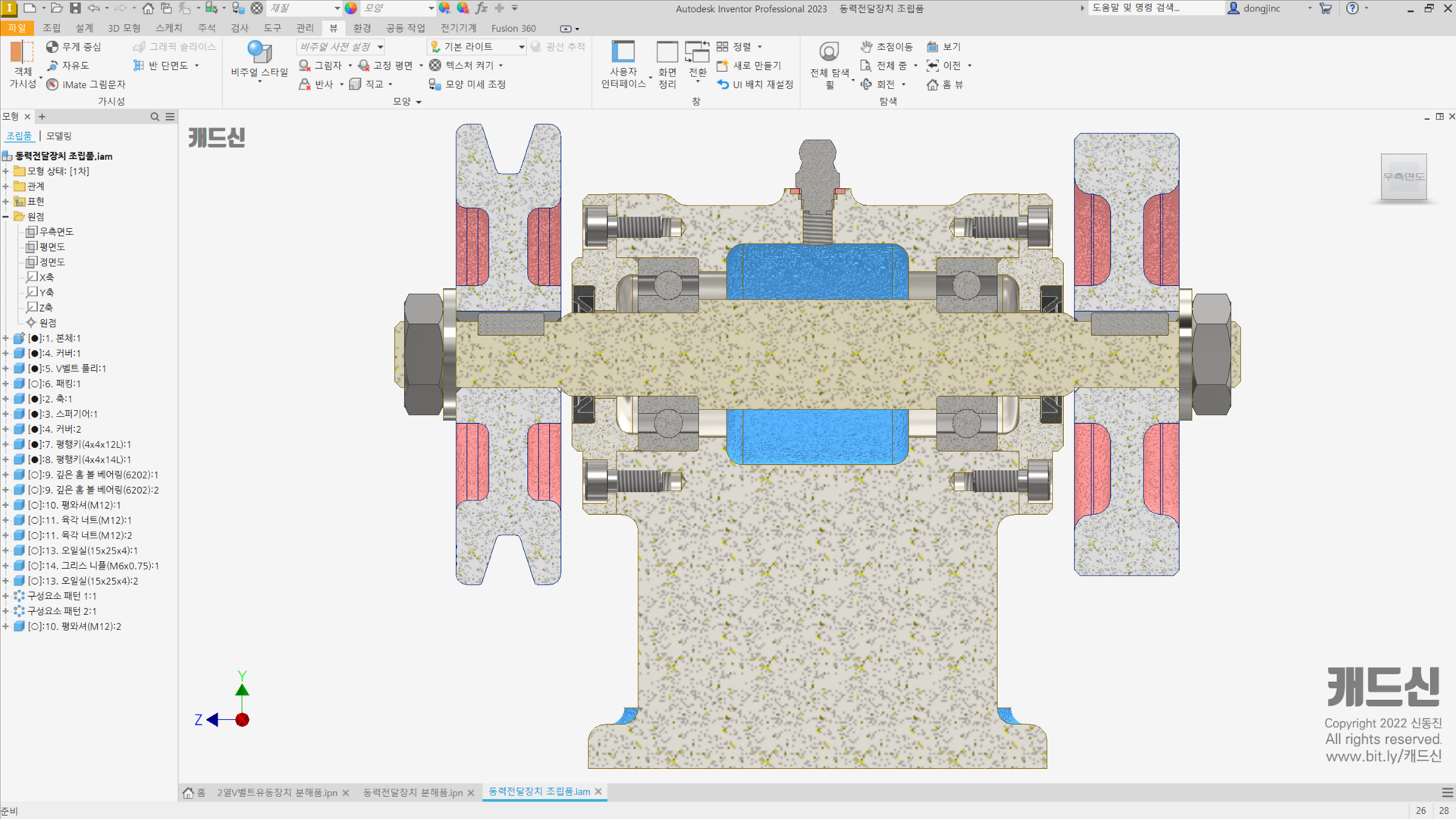Click the 그림자 shadows icon
This screenshot has width=1456, height=819.
click(305, 66)
